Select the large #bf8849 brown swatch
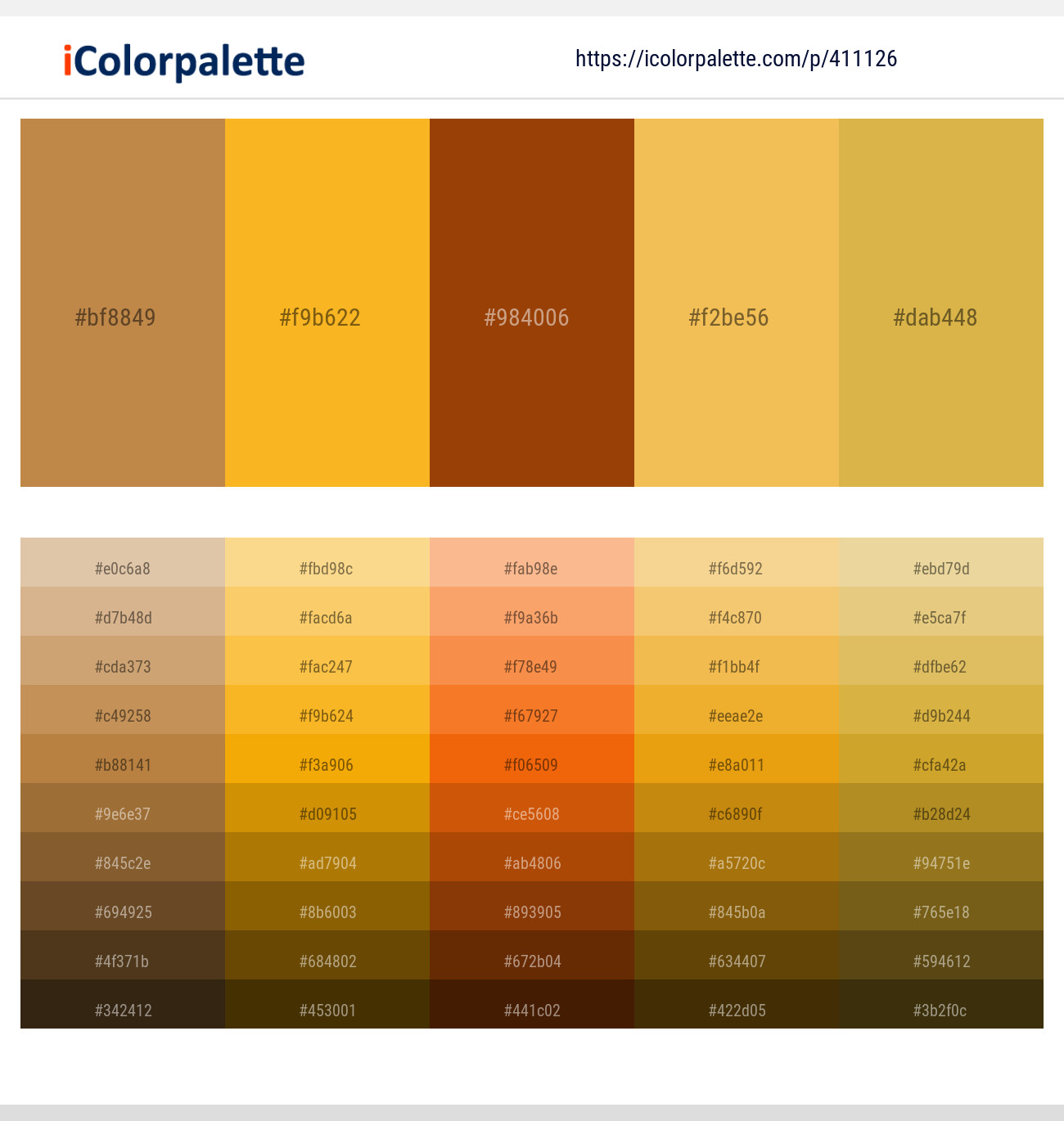 pyautogui.click(x=123, y=303)
